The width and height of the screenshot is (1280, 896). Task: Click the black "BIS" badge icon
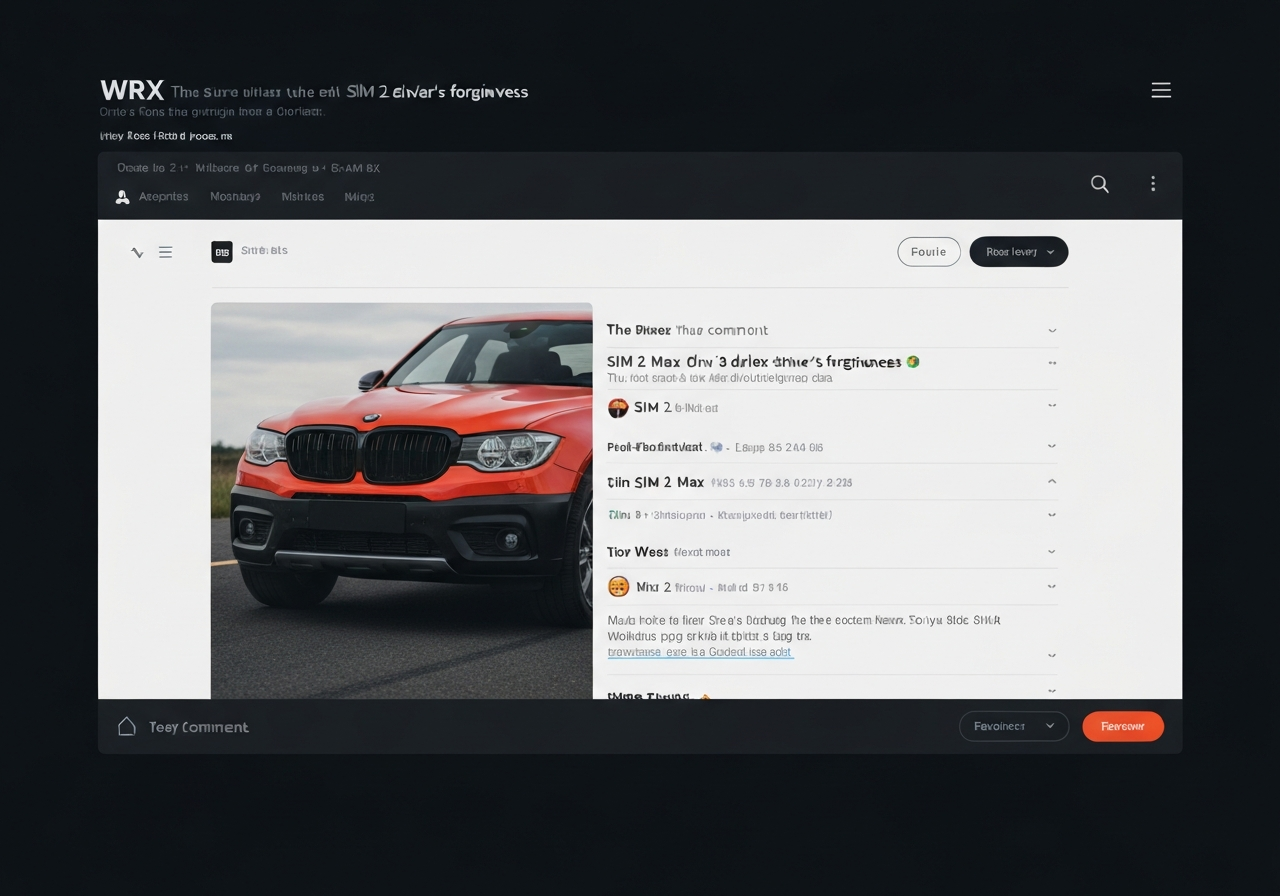[222, 252]
